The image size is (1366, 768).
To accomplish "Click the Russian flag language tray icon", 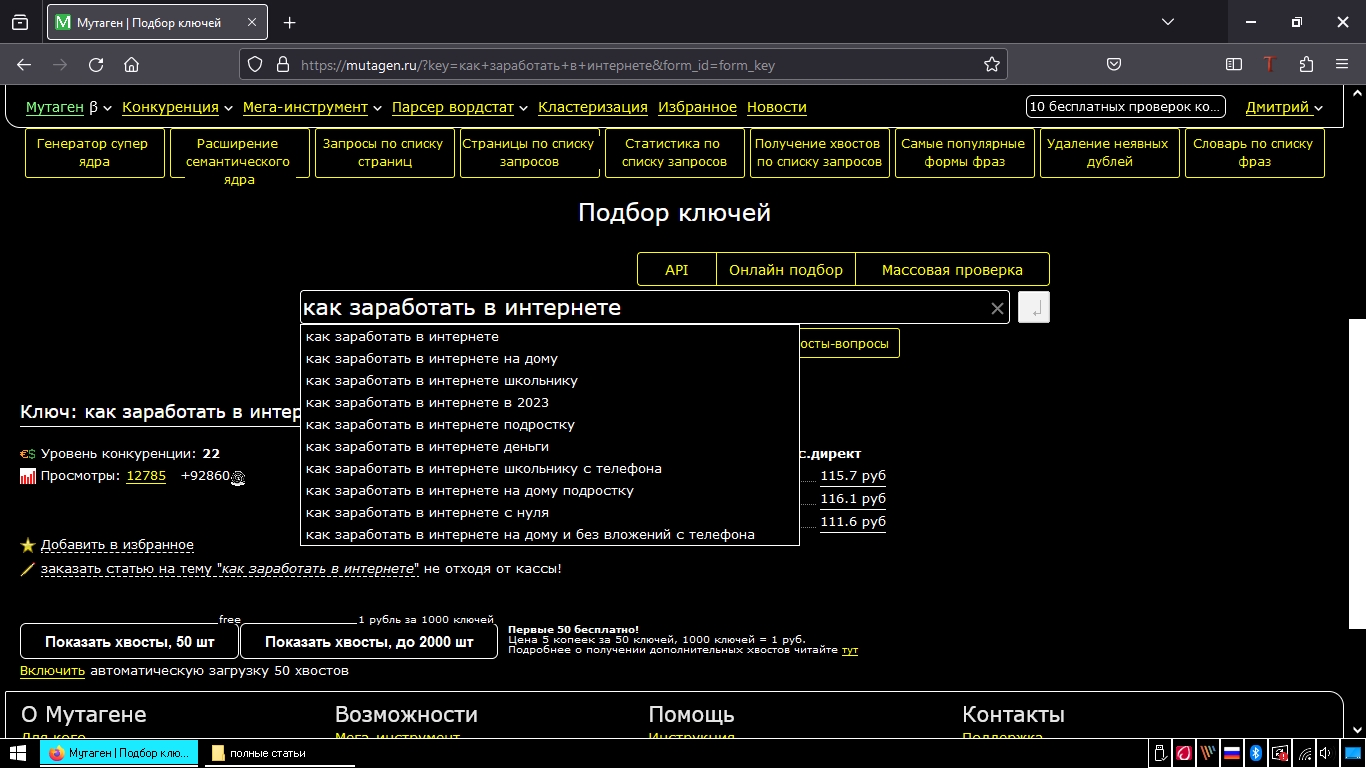I will pyautogui.click(x=1232, y=753).
